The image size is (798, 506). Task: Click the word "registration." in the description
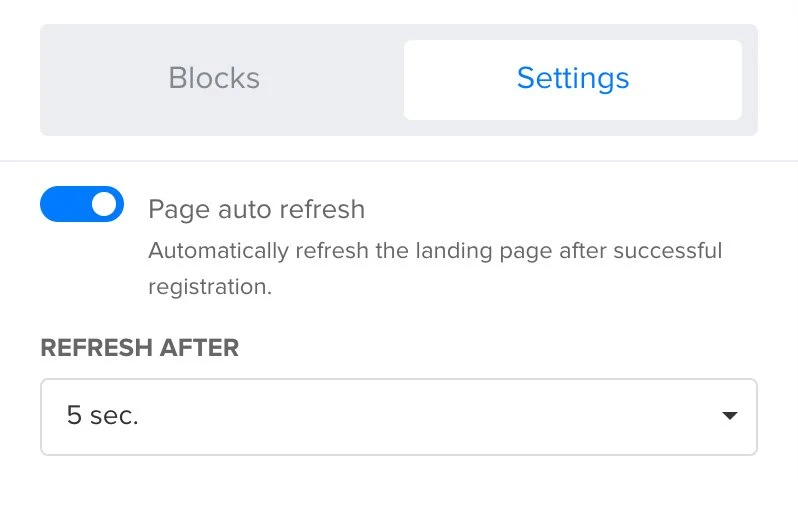pos(209,286)
